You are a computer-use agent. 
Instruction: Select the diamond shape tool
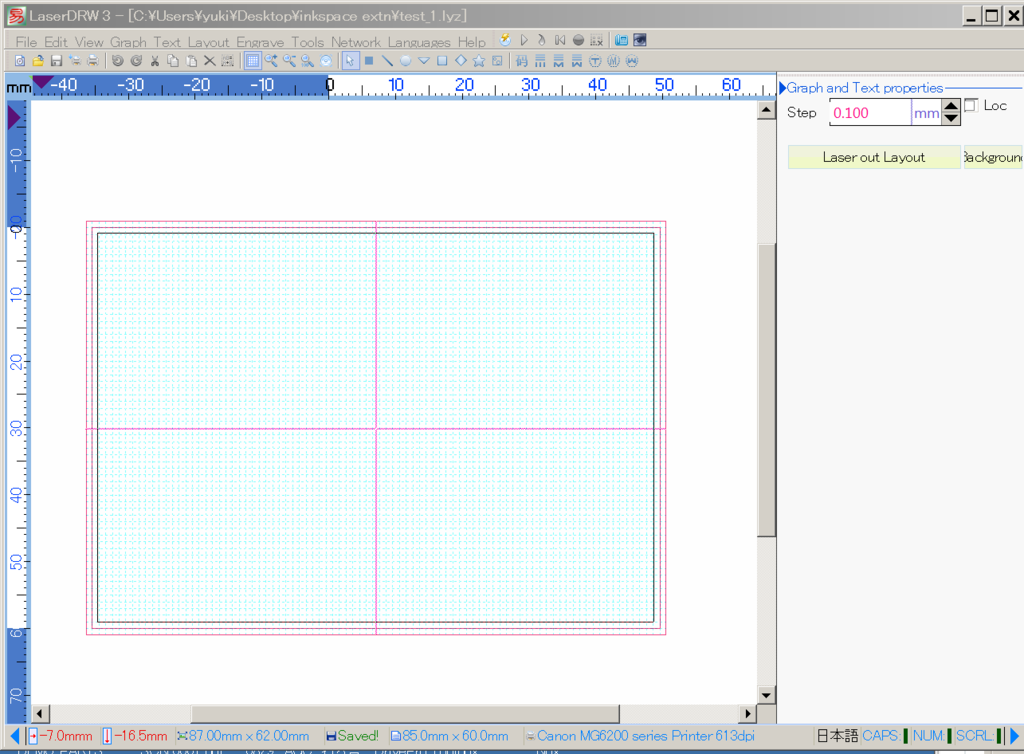460,61
